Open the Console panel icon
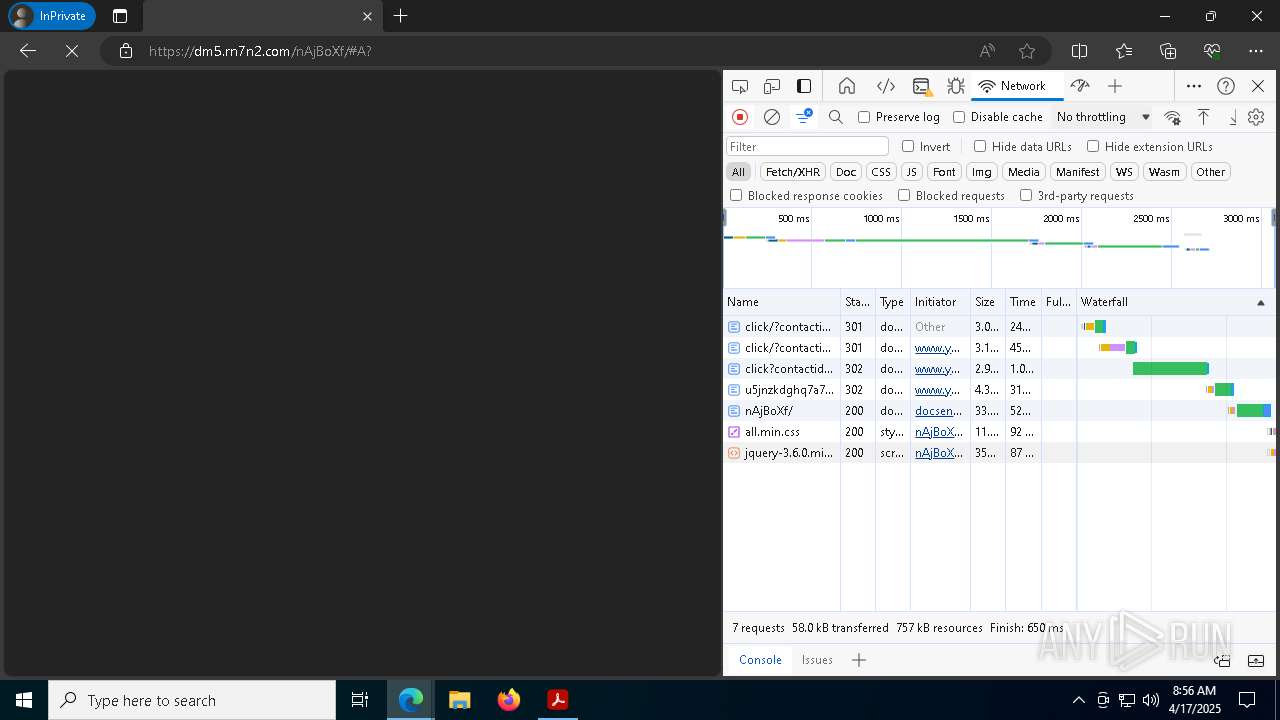The height and width of the screenshot is (720, 1280). pyautogui.click(x=921, y=86)
